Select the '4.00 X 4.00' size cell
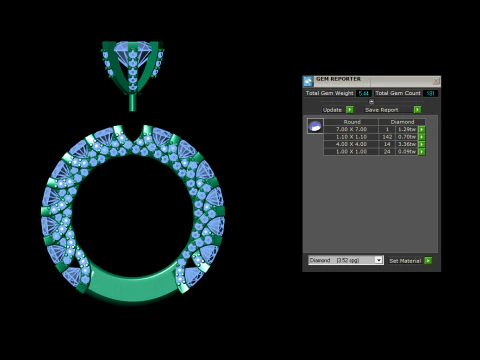Viewport: 480px width, 360px height. coord(351,144)
